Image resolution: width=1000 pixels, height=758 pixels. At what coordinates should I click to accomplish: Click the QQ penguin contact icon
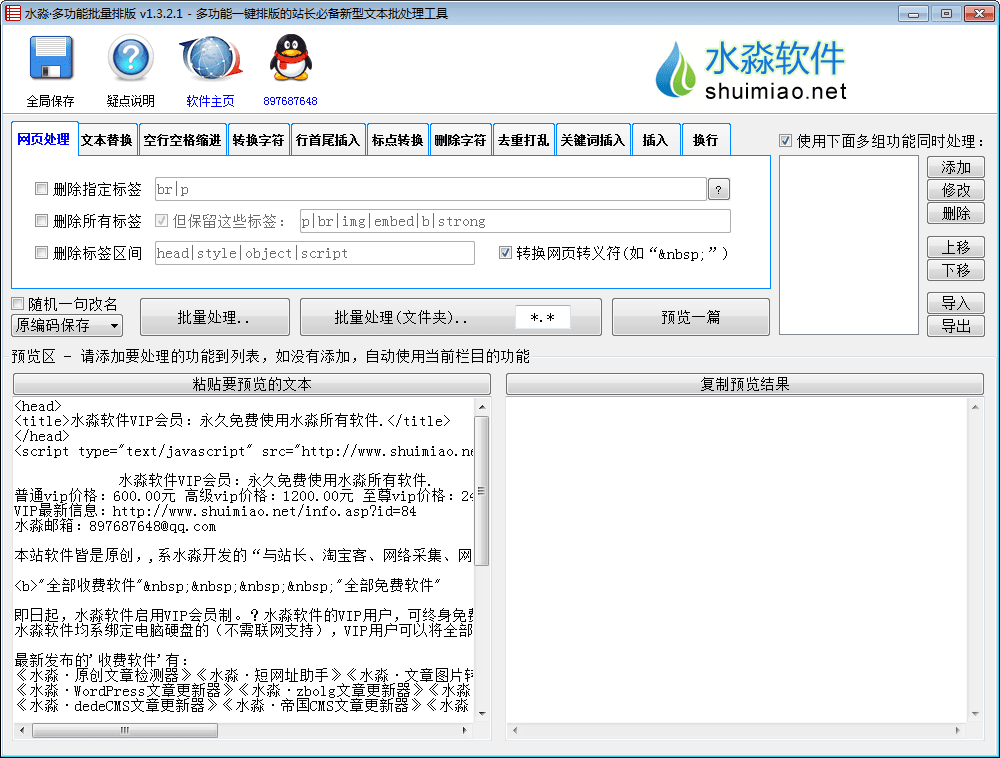point(290,58)
